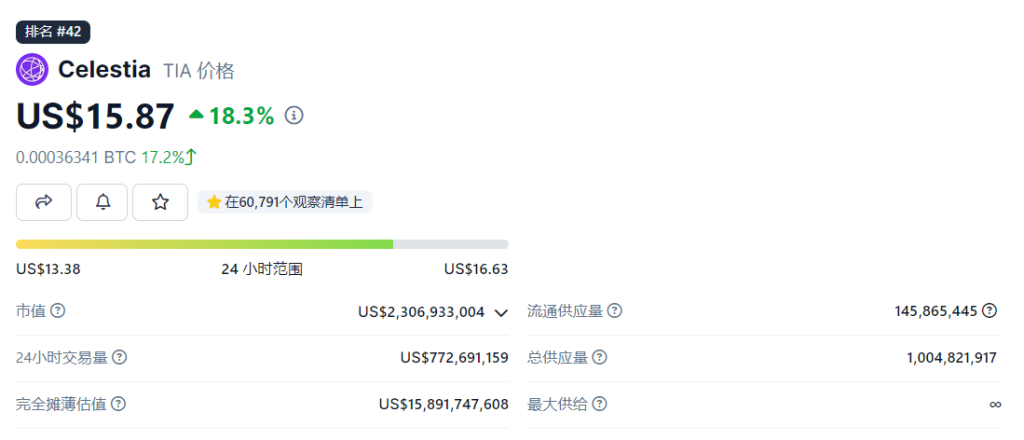The height and width of the screenshot is (440, 1024).
Task: Click the TIA 价格 ticker label
Action: tap(198, 70)
